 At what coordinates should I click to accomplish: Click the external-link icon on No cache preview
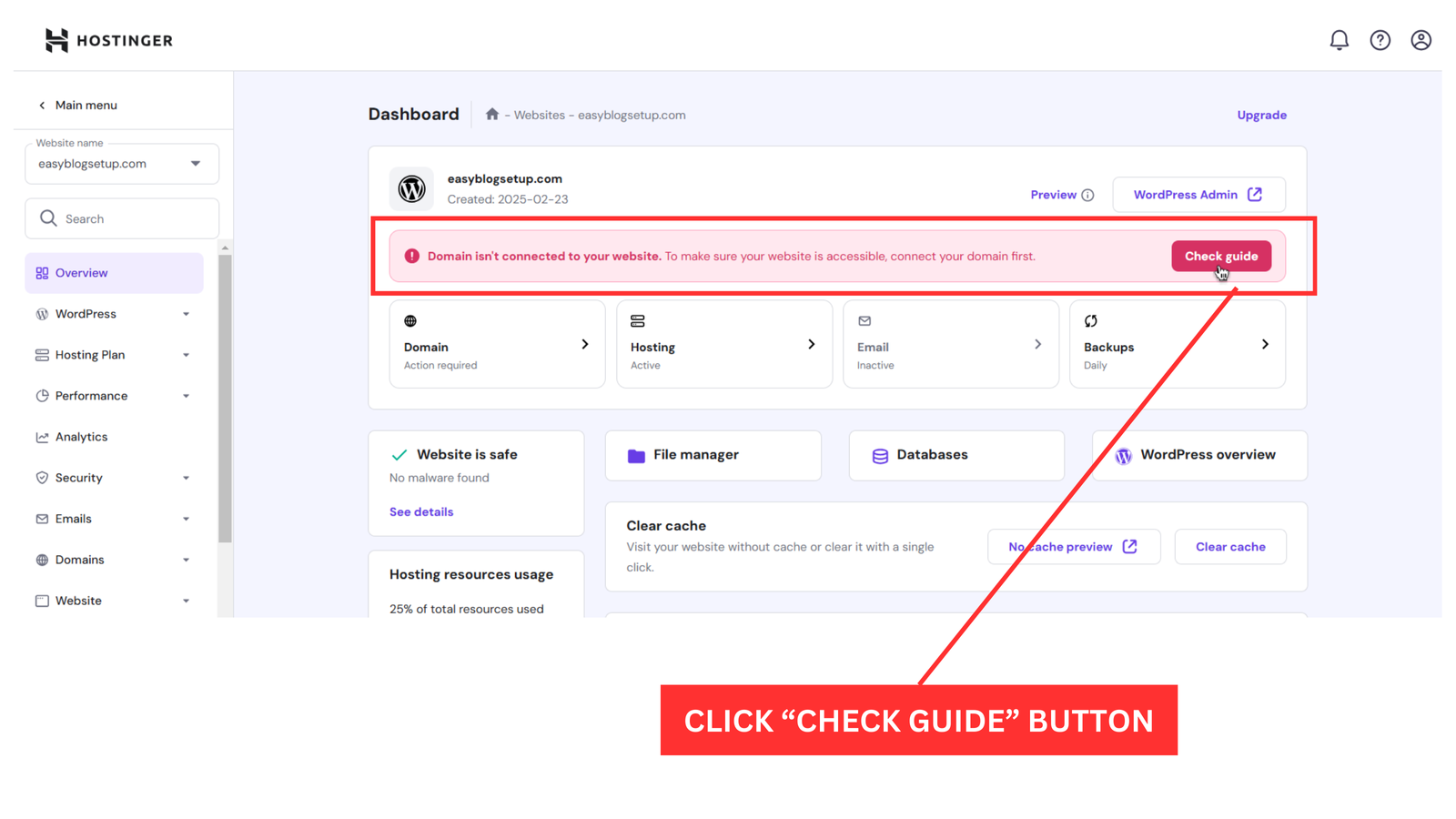coord(1129,546)
